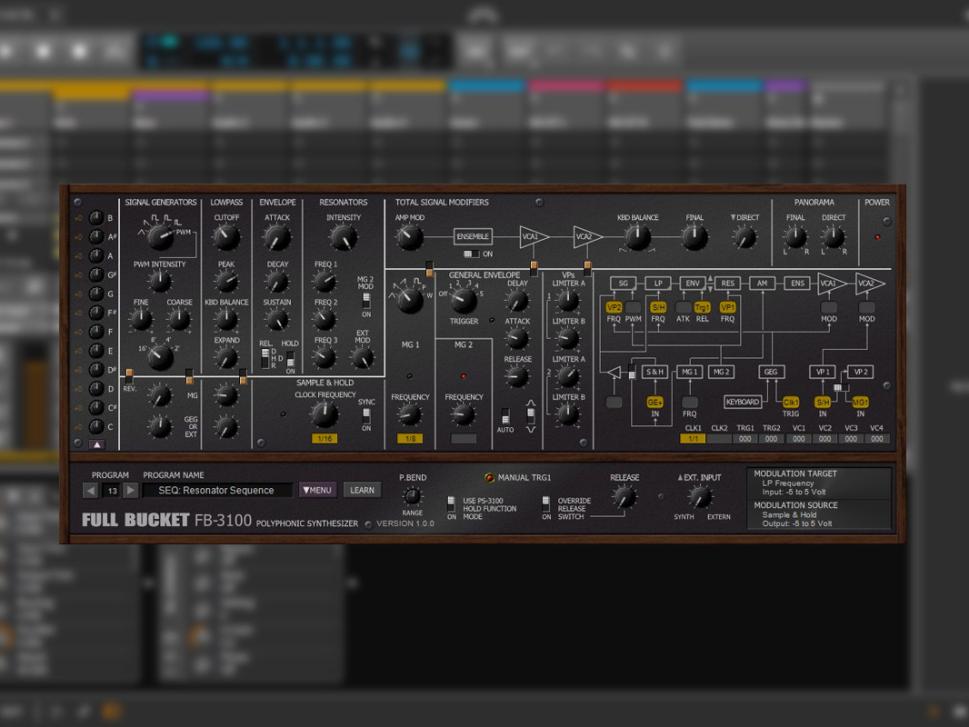Click the yellow VP2 patch button under SG

pos(613,307)
